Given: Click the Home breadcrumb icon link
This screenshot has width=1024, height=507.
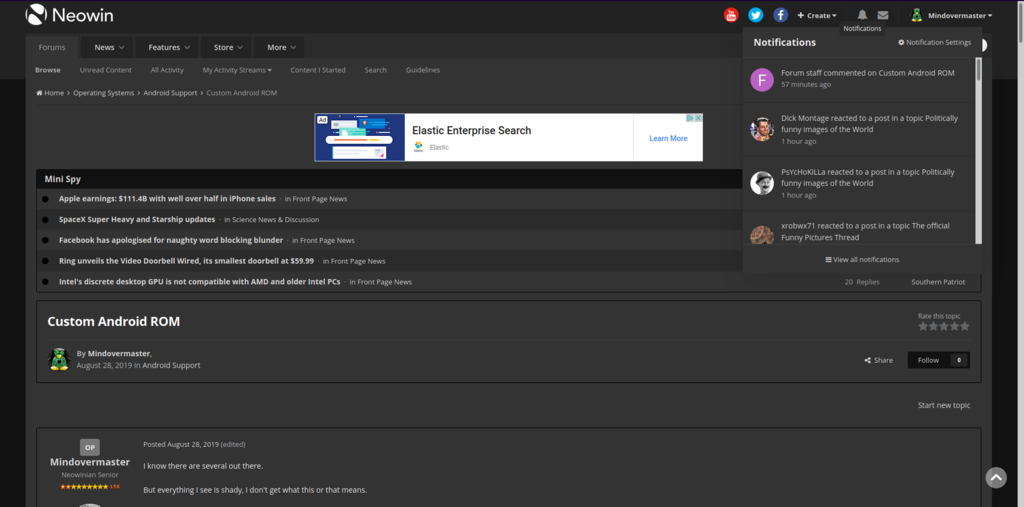Looking at the screenshot, I should (50, 93).
